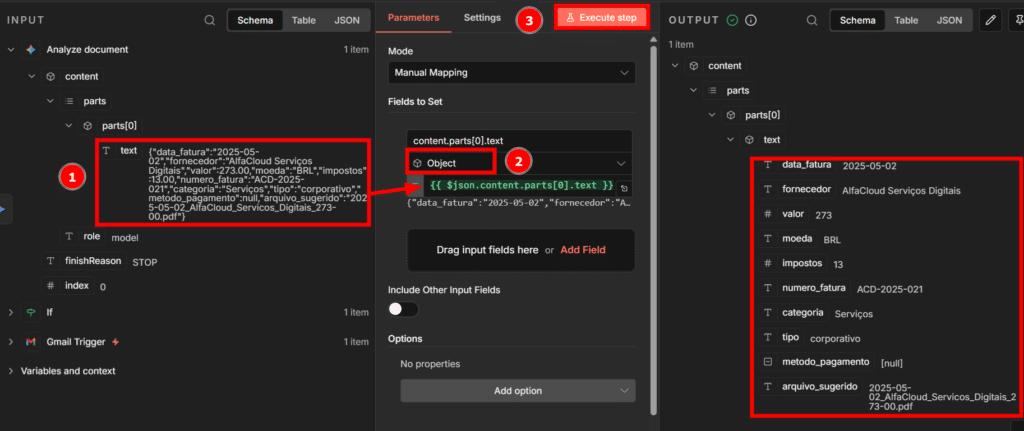The height and width of the screenshot is (431, 1024).
Task: Click the finishReason field pill
Action: [x=84, y=261]
